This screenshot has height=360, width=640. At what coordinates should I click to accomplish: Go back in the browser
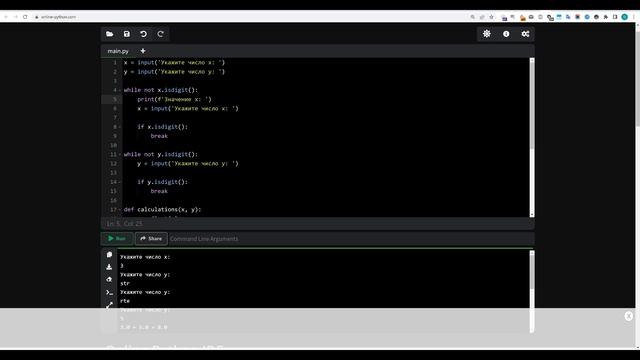[x=6, y=17]
